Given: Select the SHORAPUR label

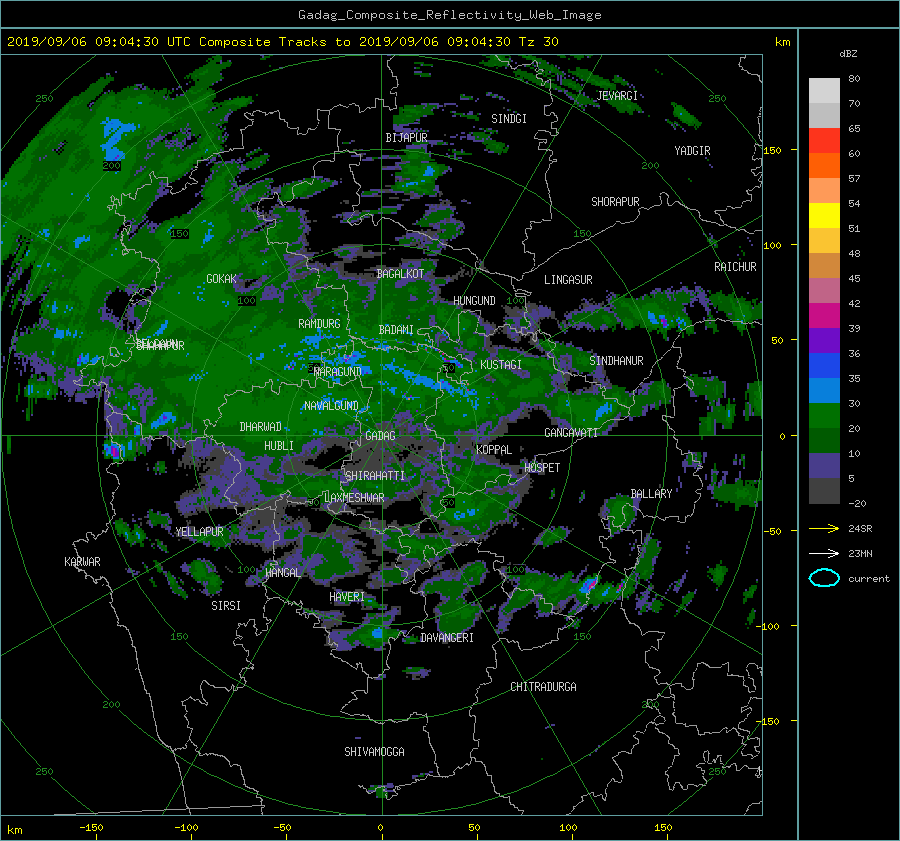Looking at the screenshot, I should (x=615, y=202).
